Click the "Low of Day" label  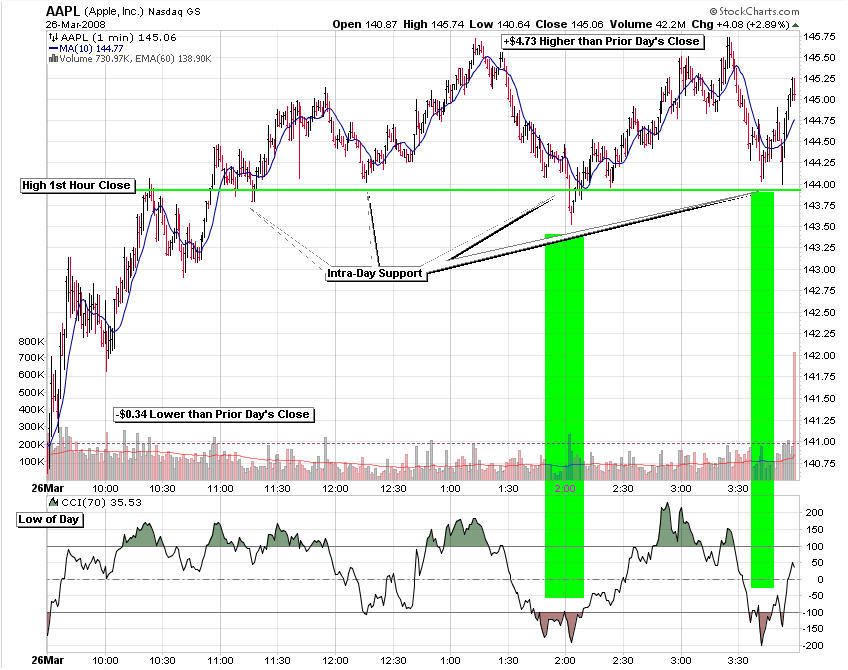[49, 520]
